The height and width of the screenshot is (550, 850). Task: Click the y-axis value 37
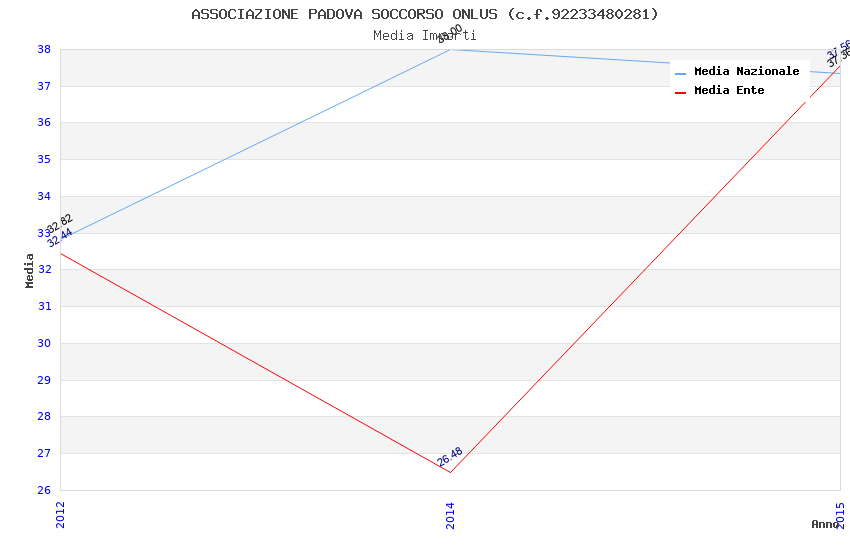click(44, 86)
